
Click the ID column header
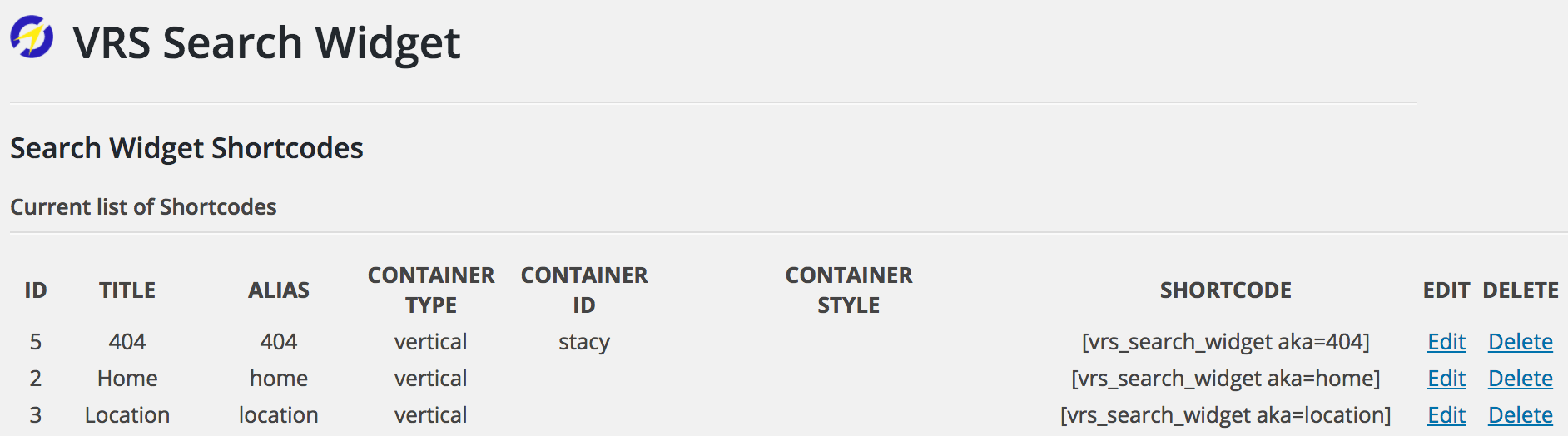coord(36,290)
